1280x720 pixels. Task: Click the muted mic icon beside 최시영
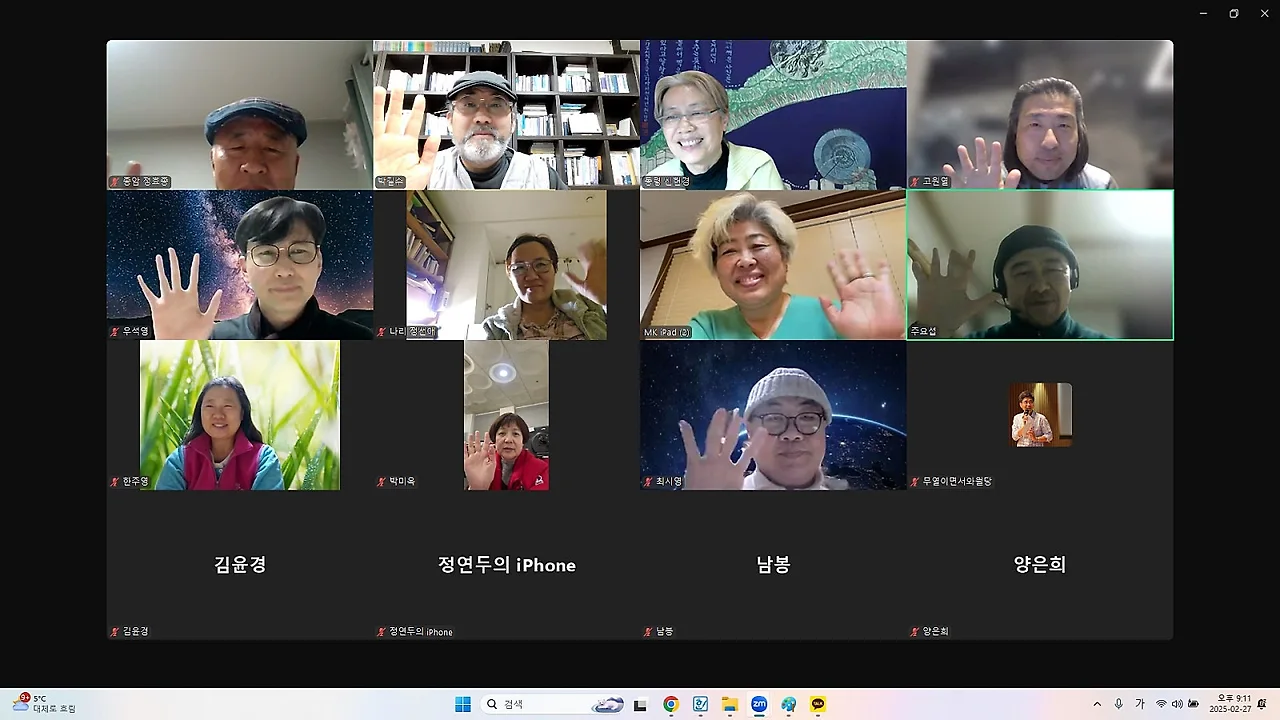(648, 481)
